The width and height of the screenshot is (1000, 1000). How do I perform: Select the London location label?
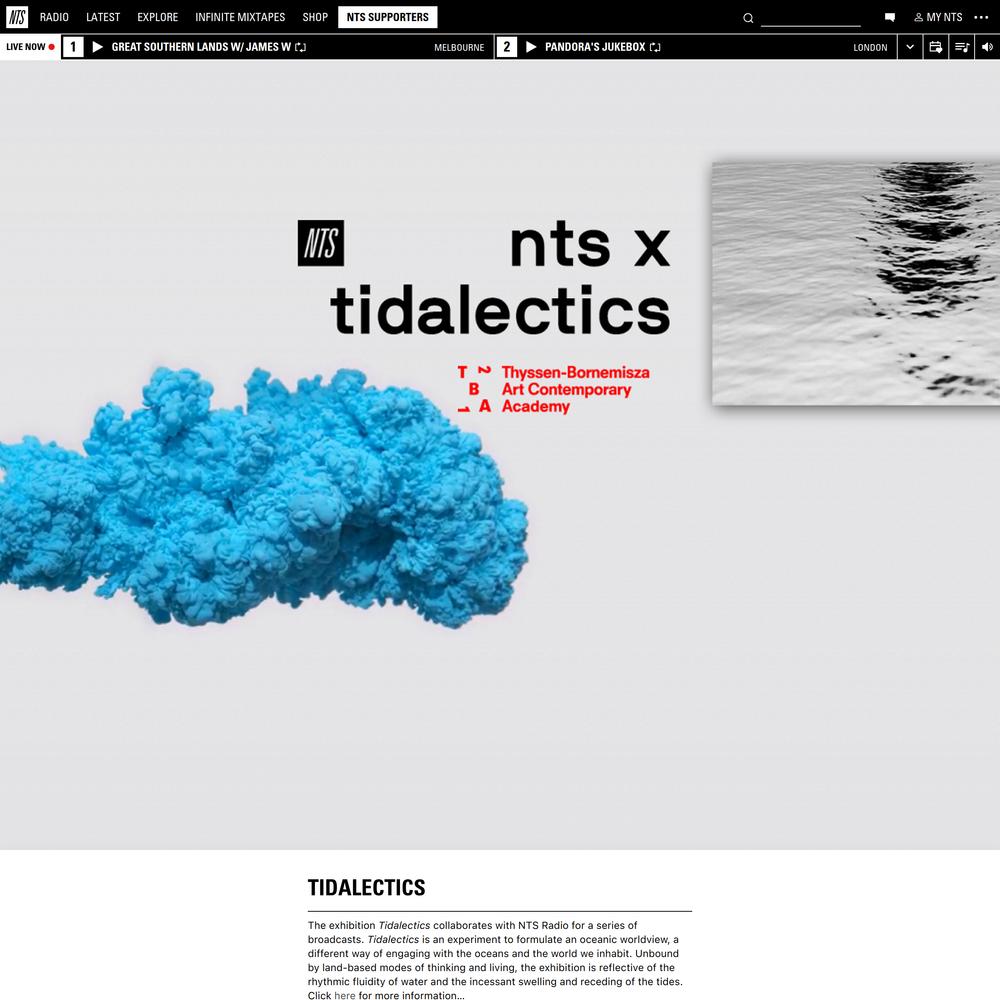[x=870, y=48]
